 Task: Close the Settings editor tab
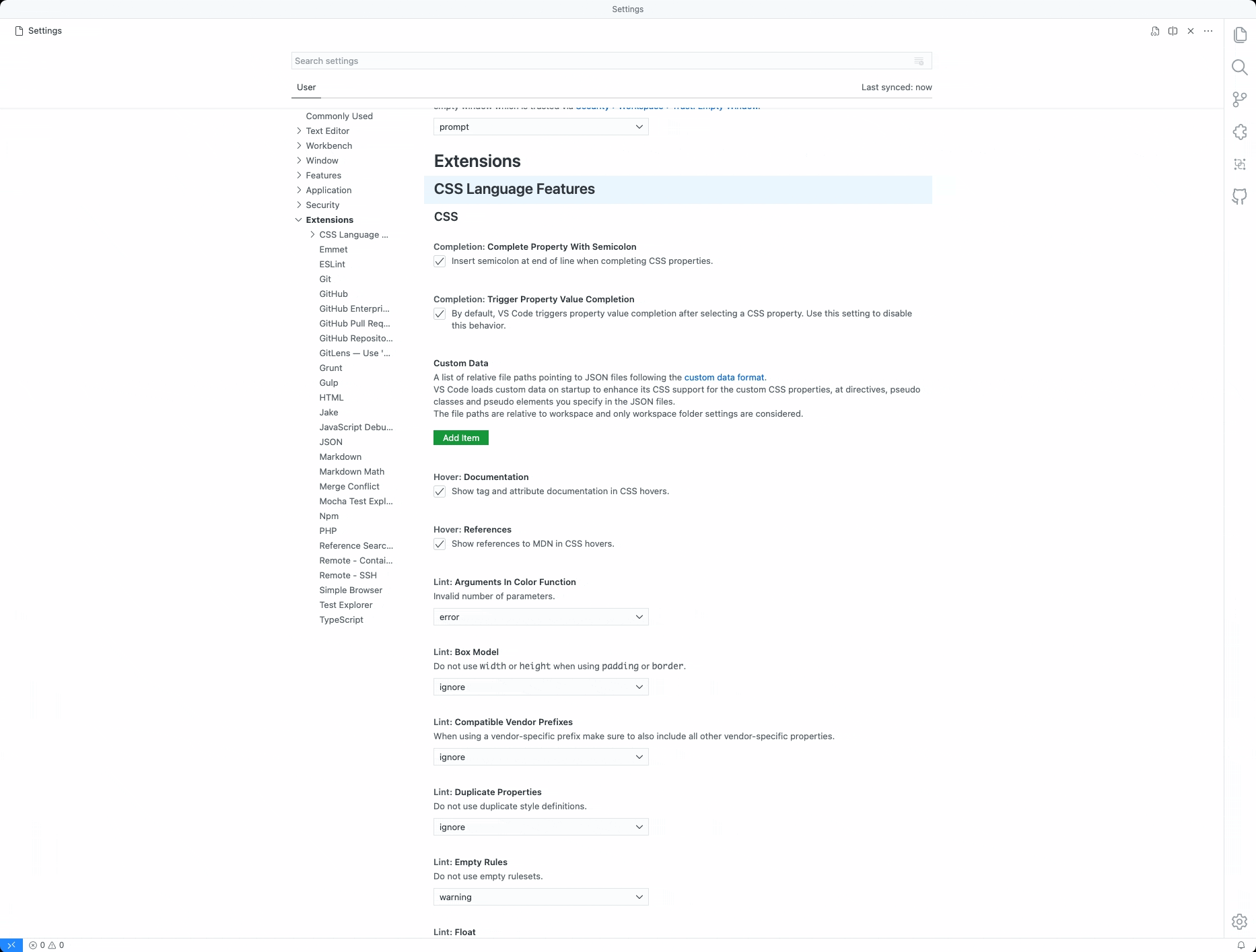(1191, 31)
